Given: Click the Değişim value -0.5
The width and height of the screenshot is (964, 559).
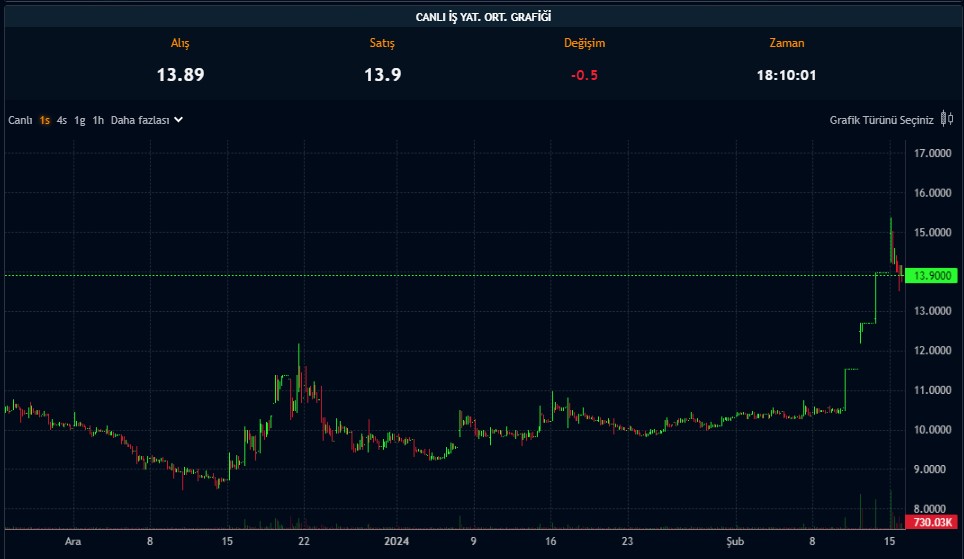Looking at the screenshot, I should 584,75.
